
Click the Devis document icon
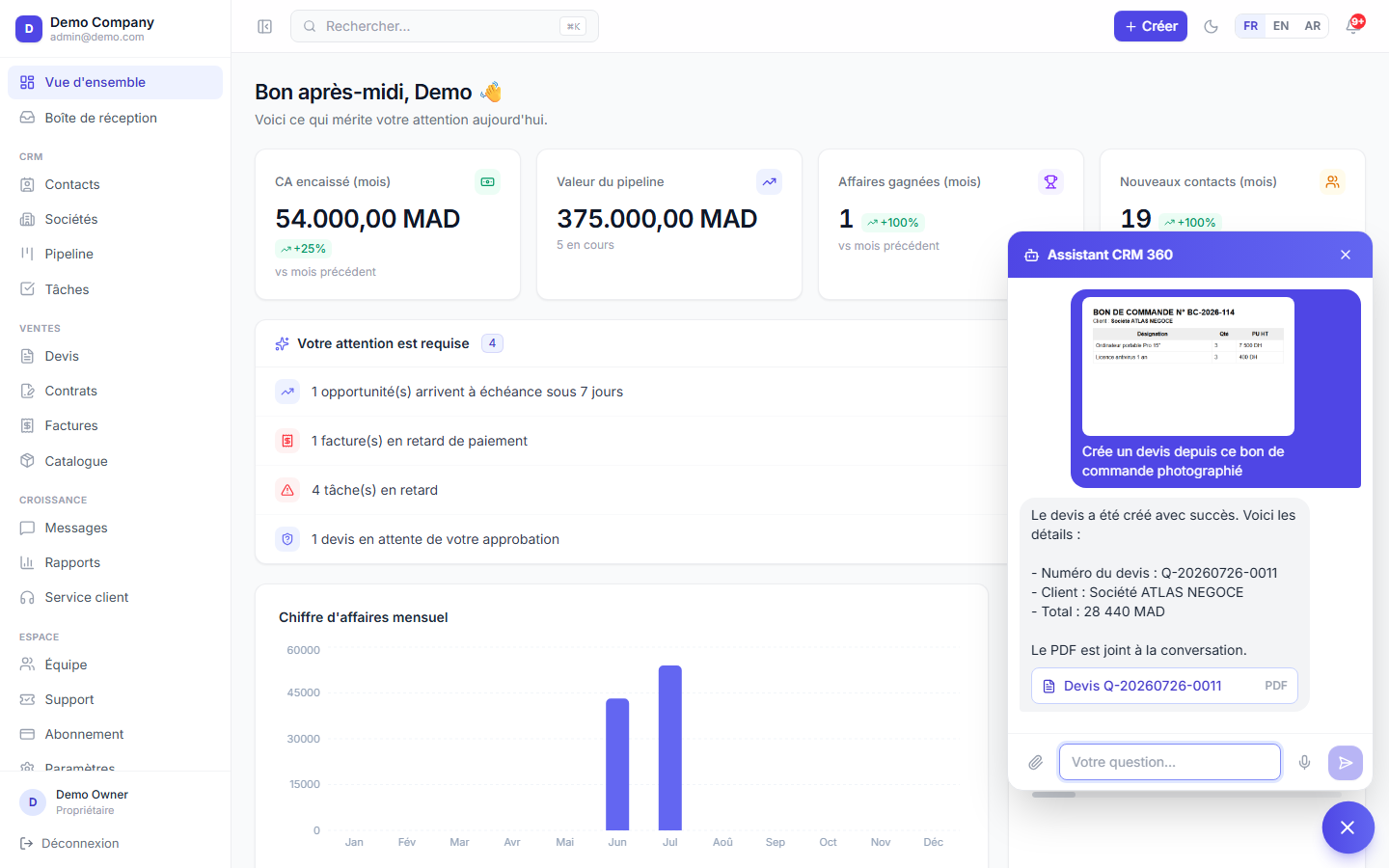(x=27, y=356)
